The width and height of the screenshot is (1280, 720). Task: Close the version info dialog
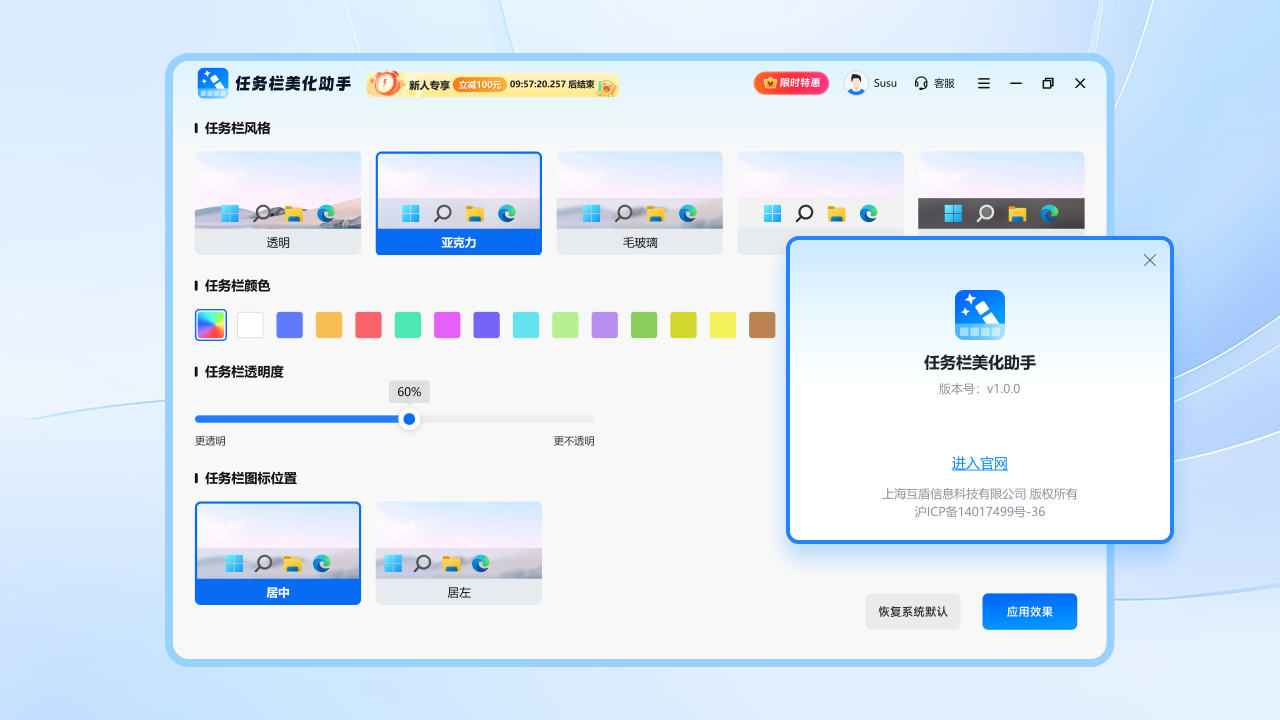1149,260
